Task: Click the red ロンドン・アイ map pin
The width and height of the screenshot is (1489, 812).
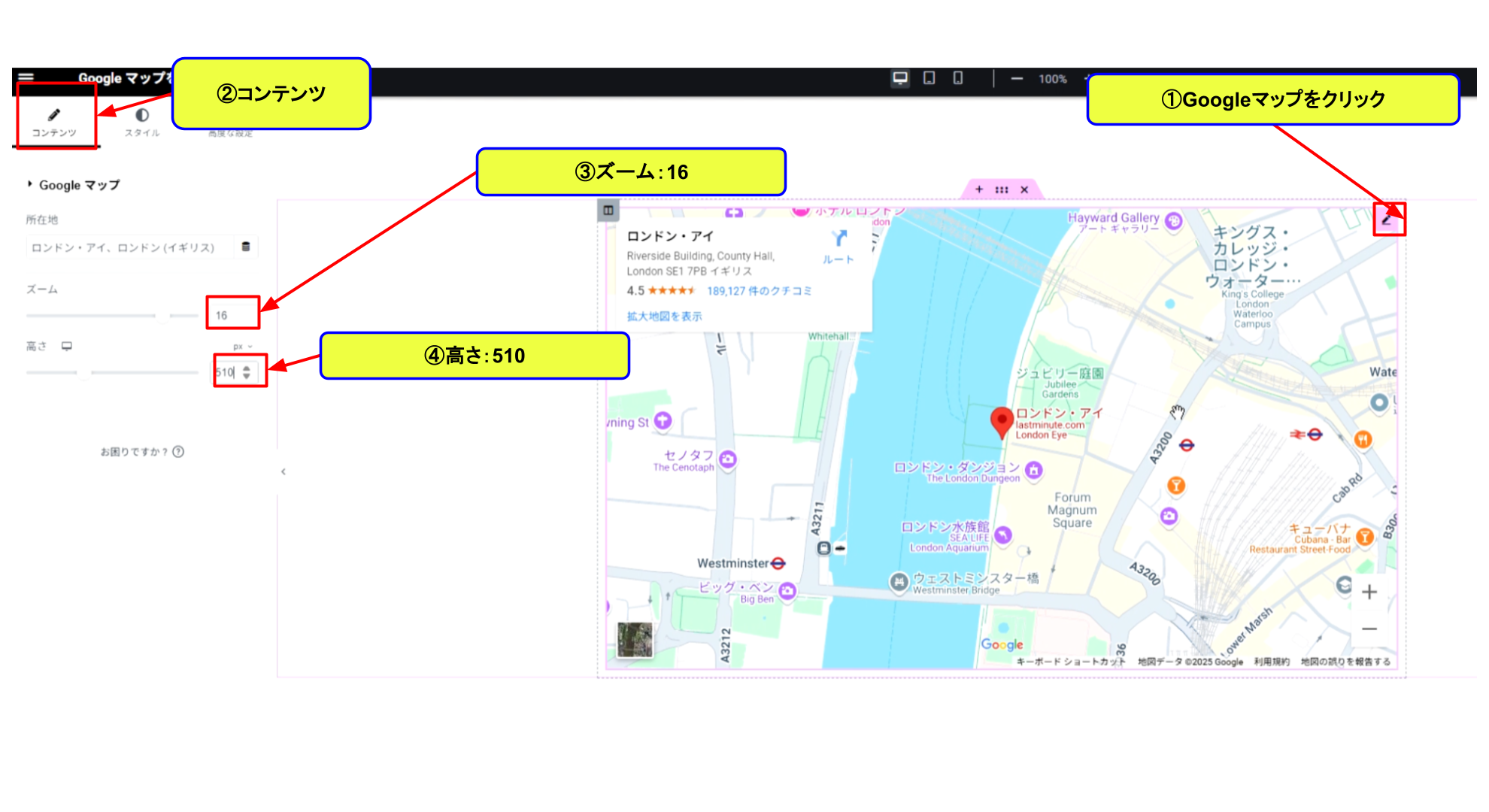Action: pyautogui.click(x=1001, y=423)
